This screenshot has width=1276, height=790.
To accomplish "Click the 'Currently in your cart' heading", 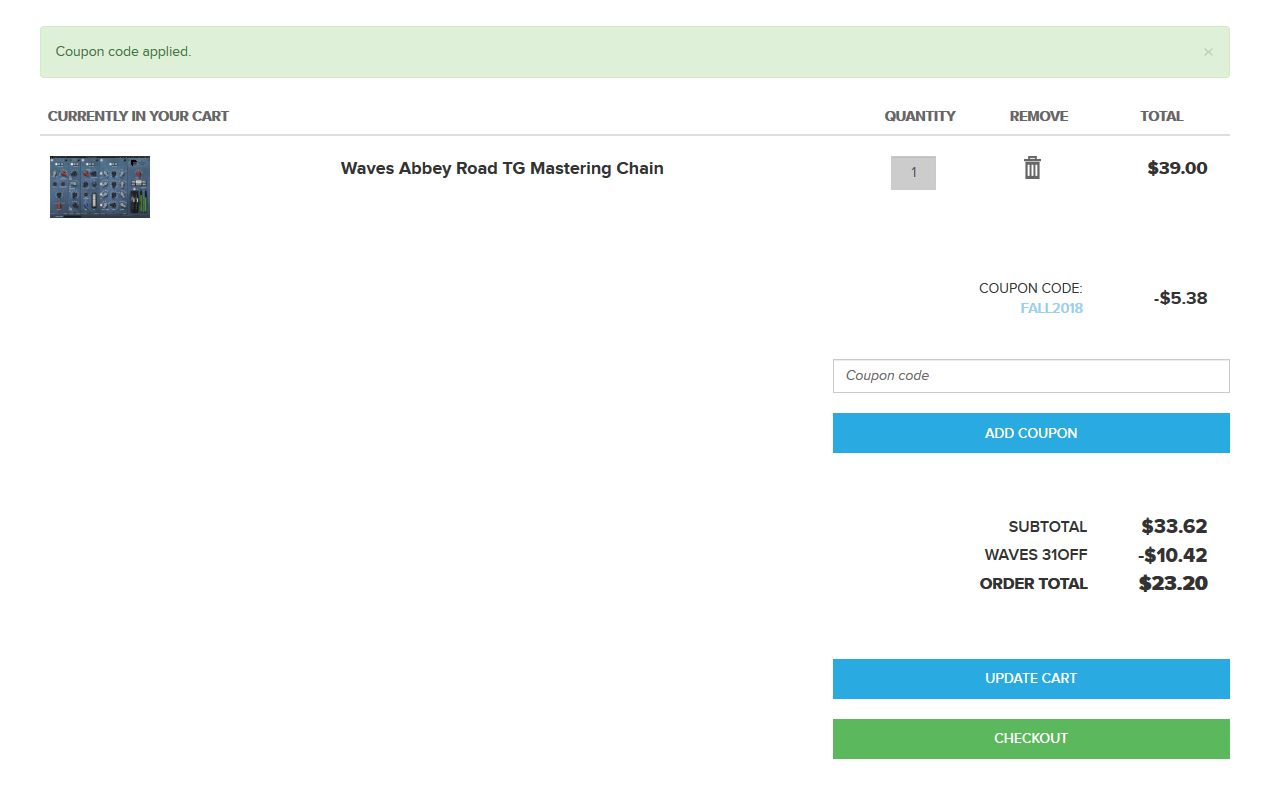I will click(138, 116).
